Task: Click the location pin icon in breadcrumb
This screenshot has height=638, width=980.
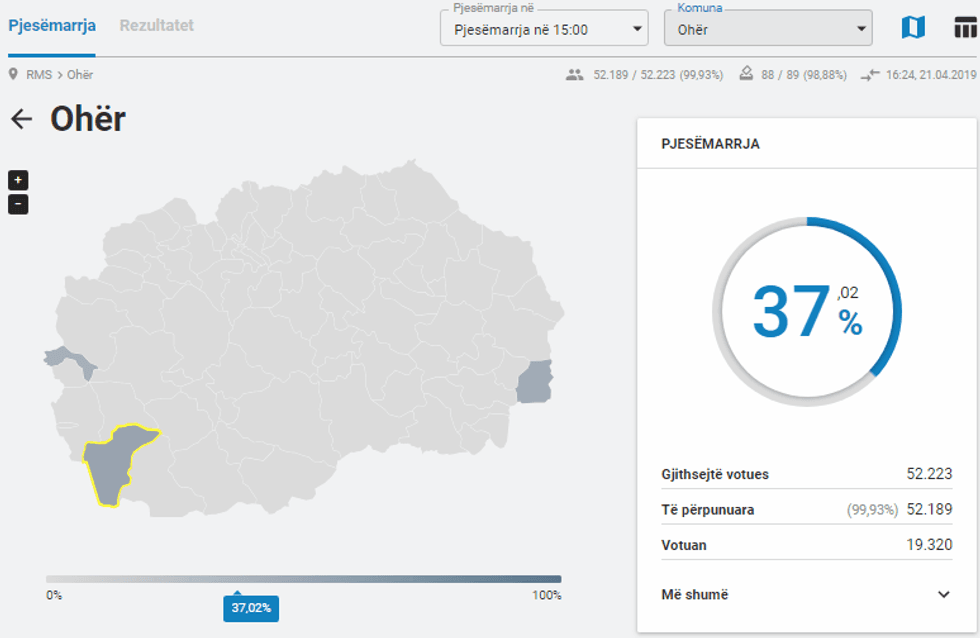Action: (13, 74)
